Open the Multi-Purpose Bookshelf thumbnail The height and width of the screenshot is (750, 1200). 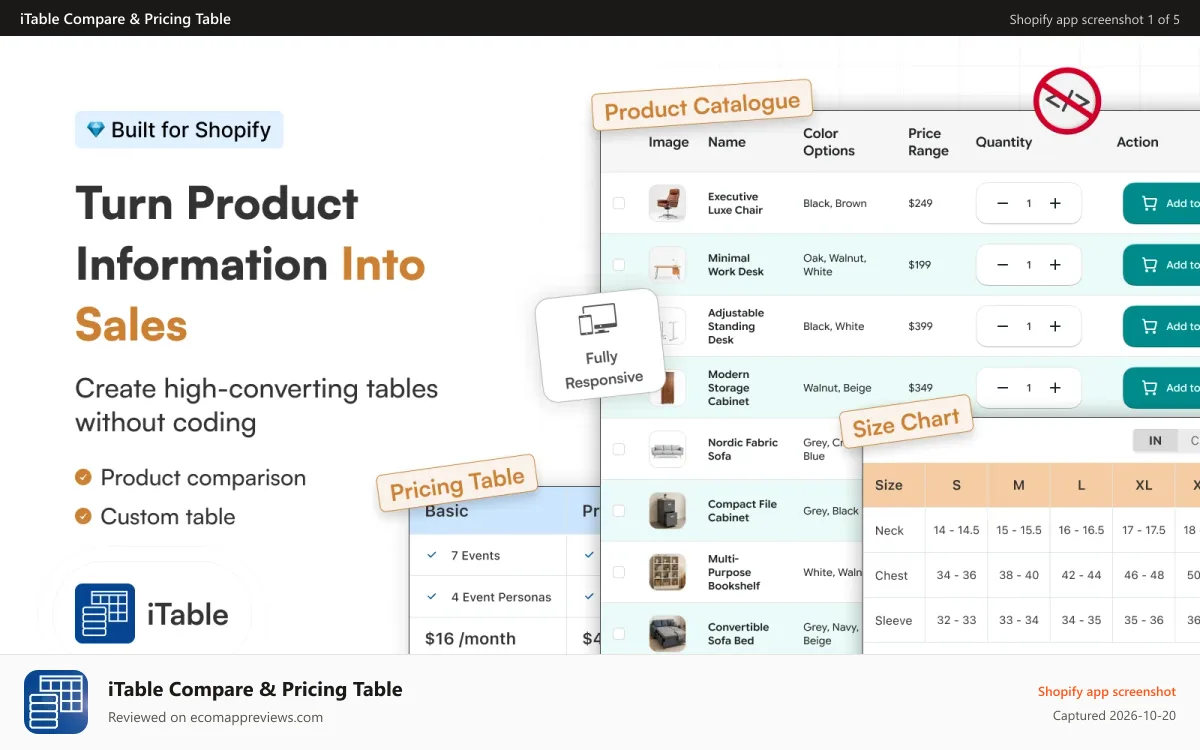pos(667,572)
